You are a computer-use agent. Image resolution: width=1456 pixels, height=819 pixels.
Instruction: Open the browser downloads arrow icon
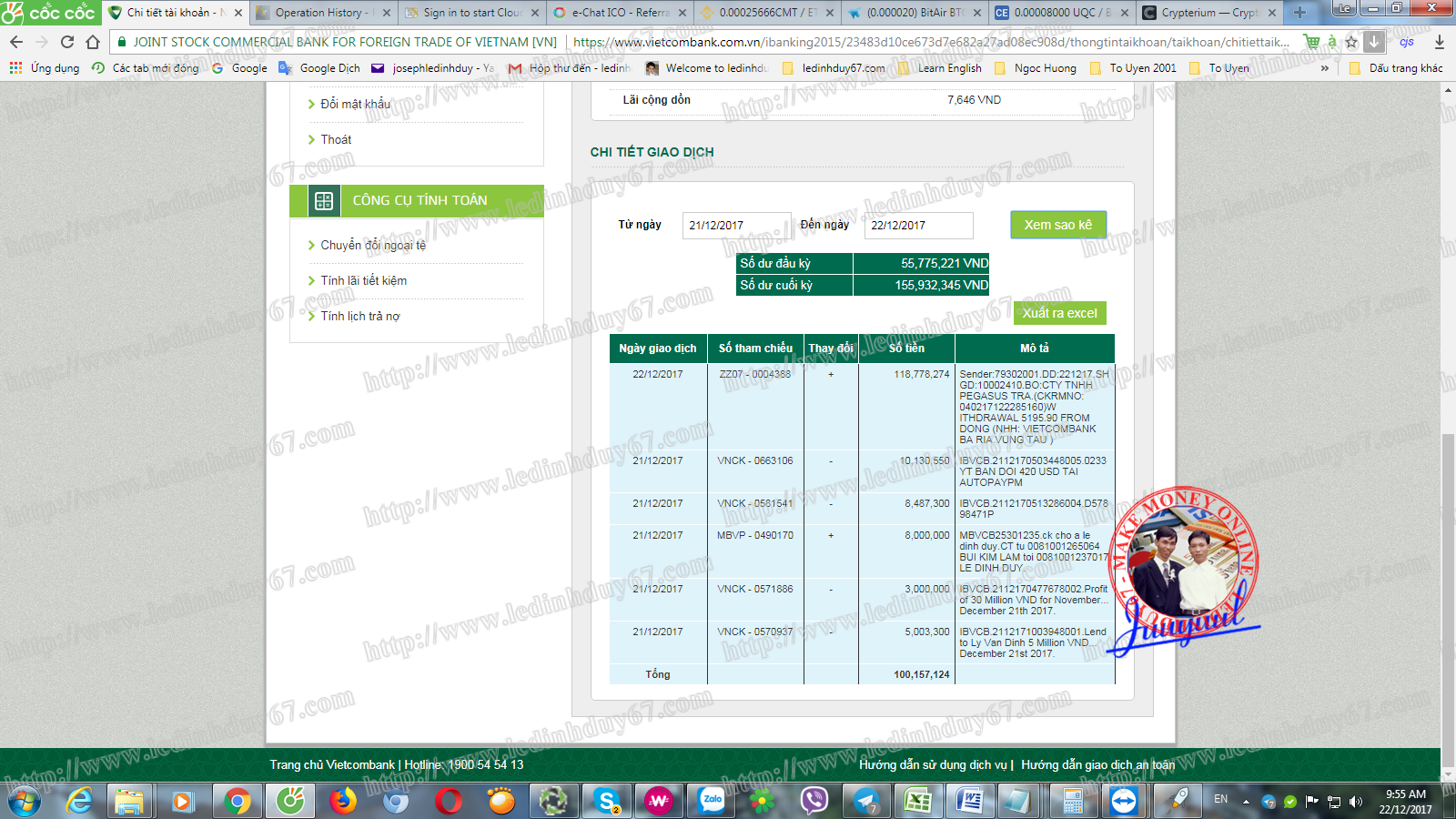(1440, 42)
